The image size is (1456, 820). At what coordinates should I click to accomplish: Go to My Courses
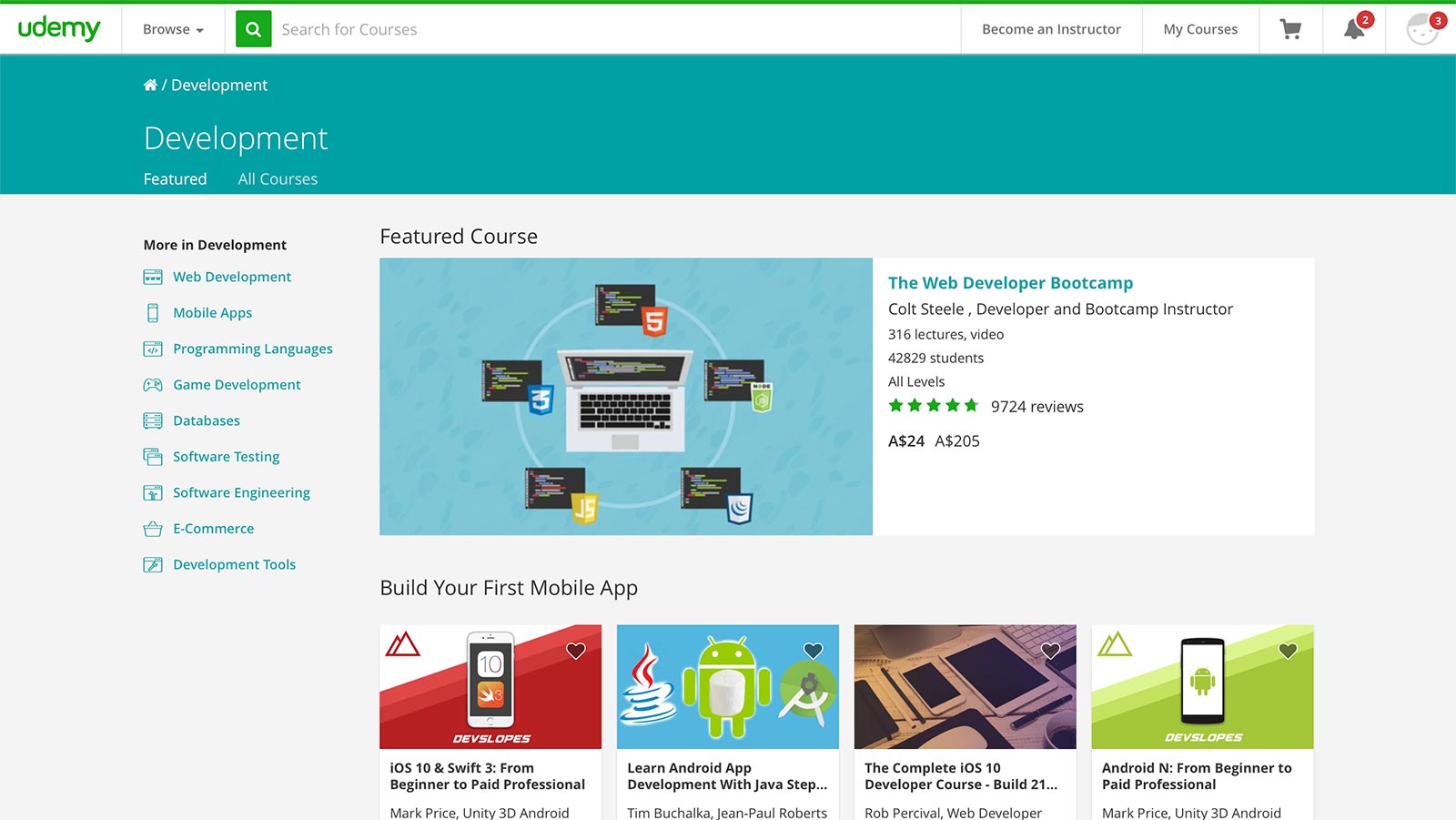(x=1200, y=29)
